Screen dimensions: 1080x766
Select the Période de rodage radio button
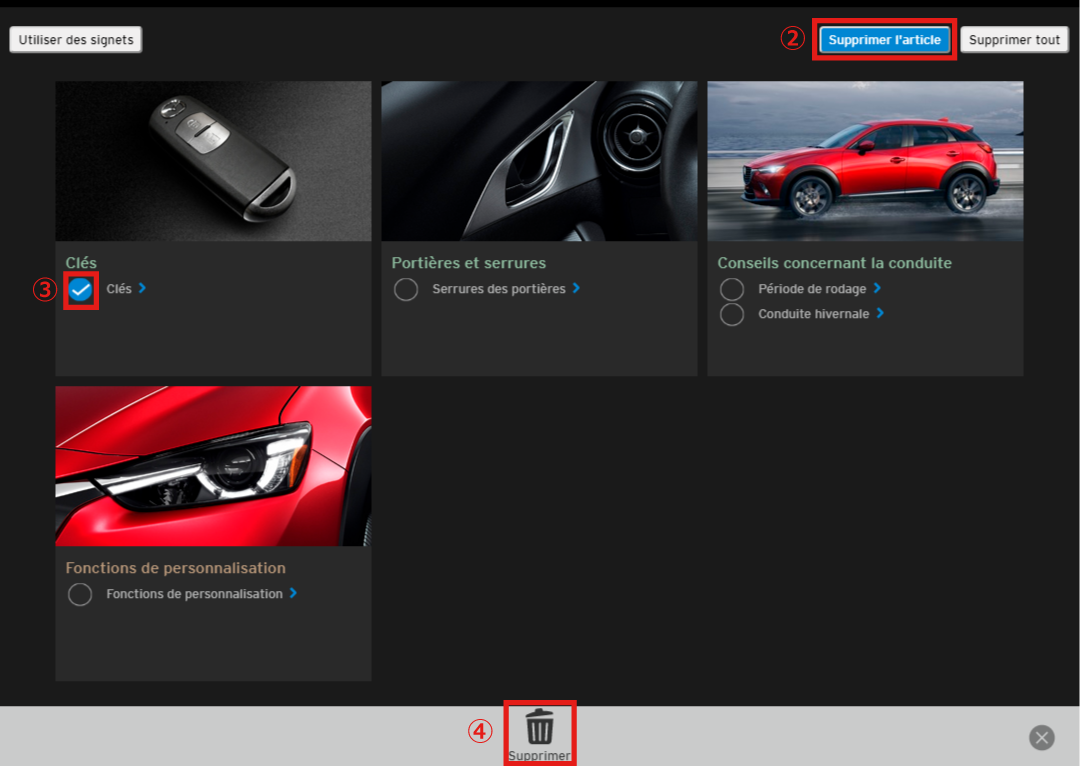732,290
